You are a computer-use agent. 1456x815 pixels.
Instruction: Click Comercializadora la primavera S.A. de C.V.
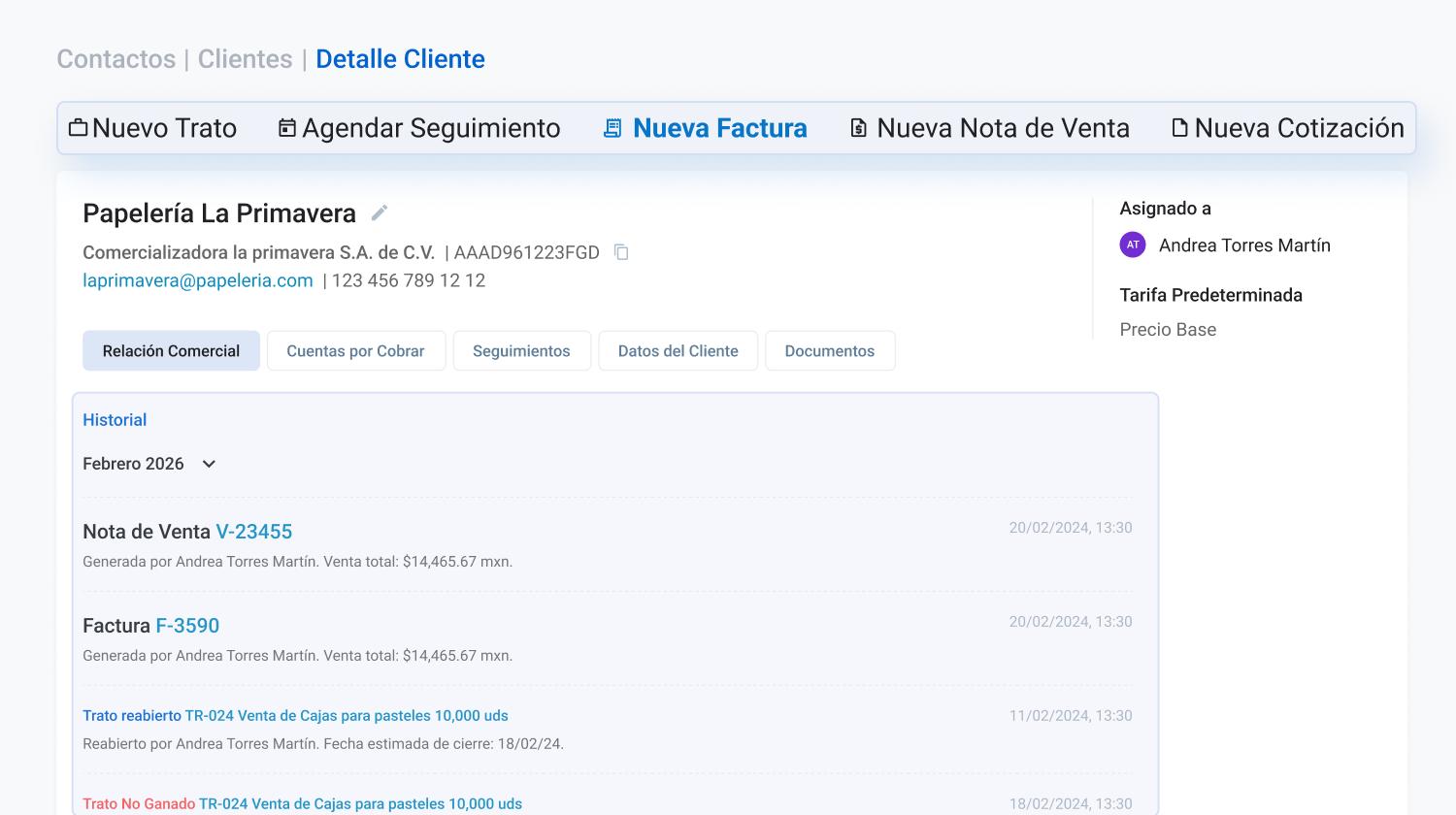click(x=259, y=252)
